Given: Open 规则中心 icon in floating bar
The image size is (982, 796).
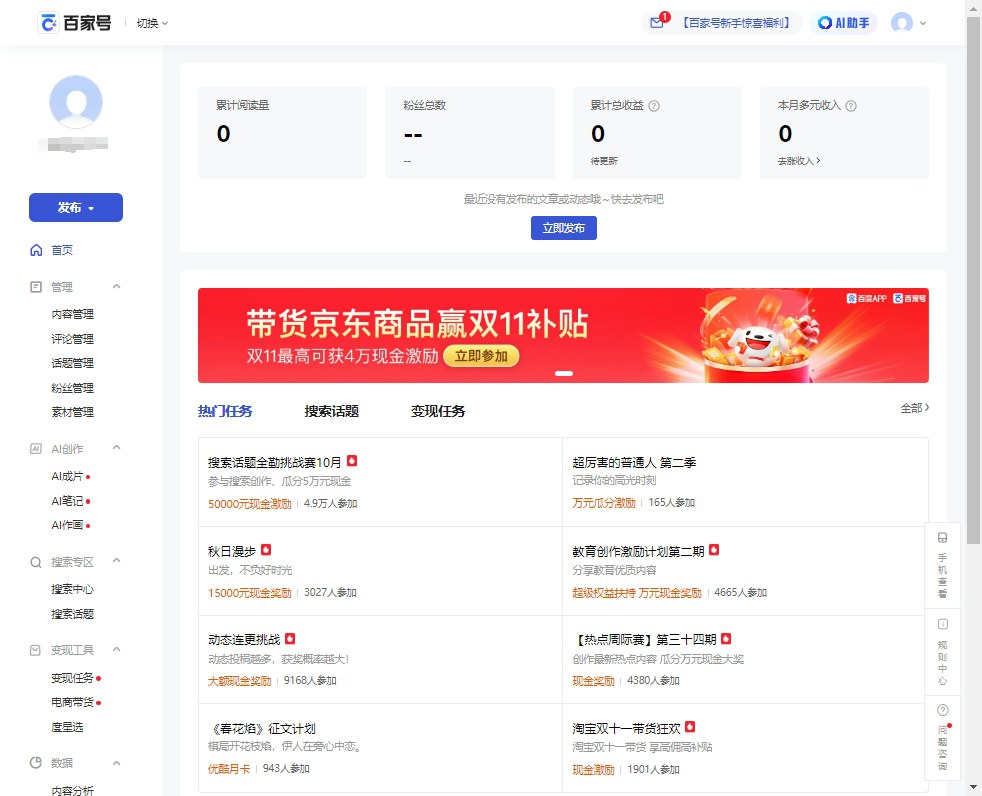Looking at the screenshot, I should (x=943, y=624).
